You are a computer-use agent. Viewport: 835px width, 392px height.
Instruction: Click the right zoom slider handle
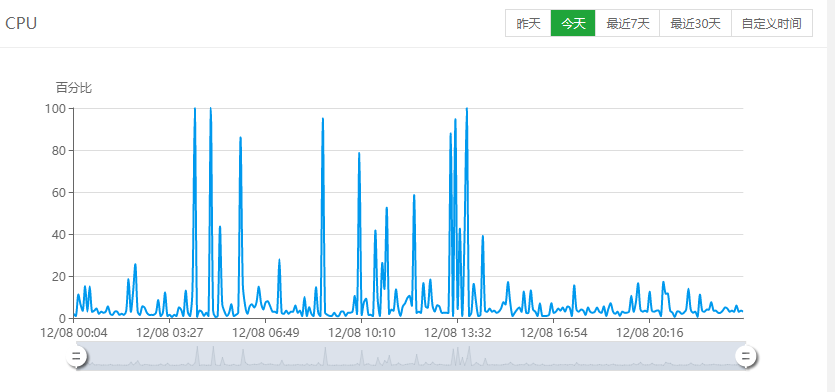click(746, 356)
